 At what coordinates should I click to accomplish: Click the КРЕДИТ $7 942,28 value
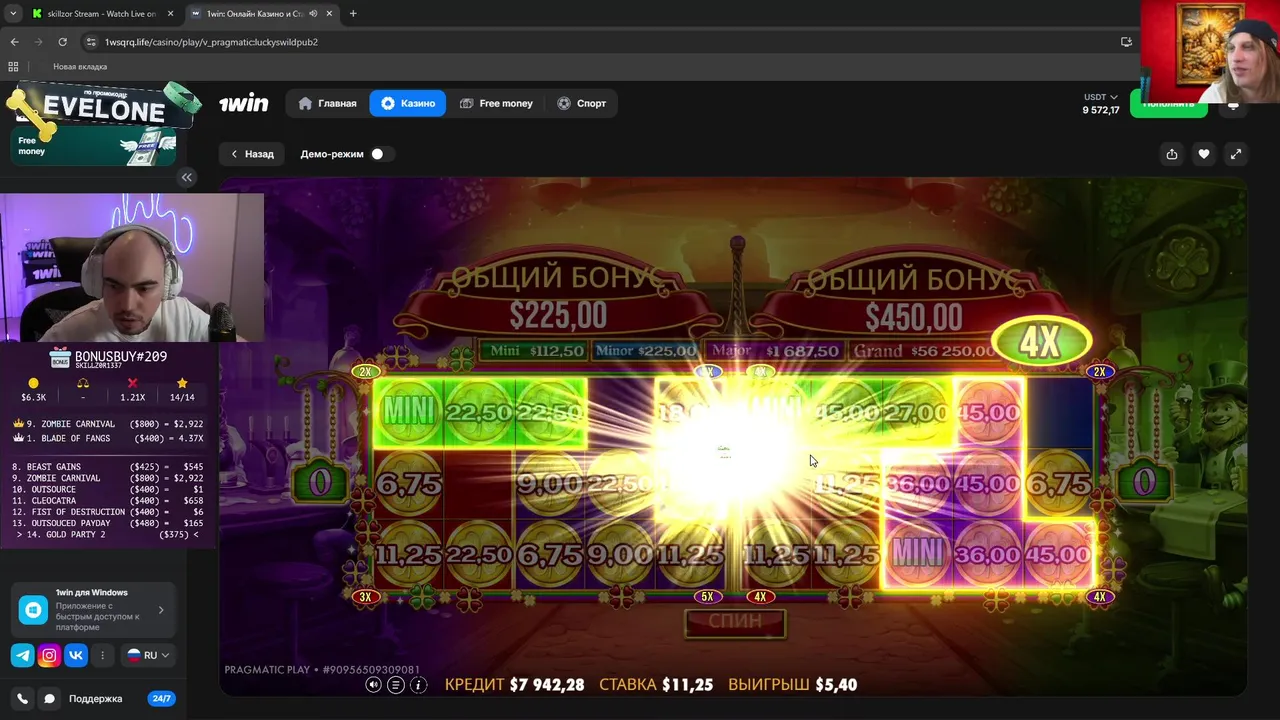click(514, 685)
